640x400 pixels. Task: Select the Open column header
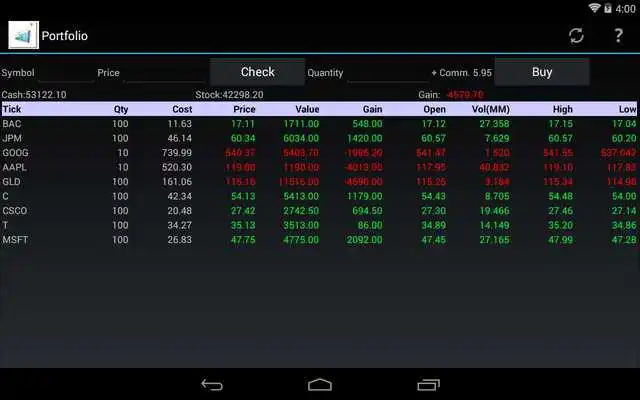[x=434, y=109]
